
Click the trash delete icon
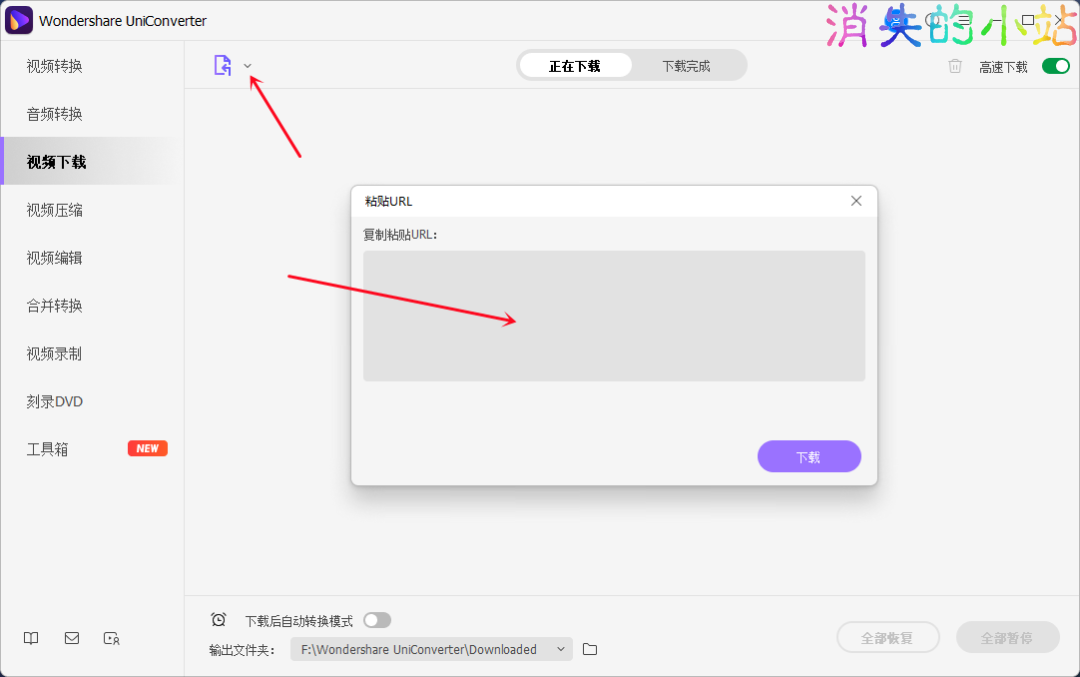point(955,66)
